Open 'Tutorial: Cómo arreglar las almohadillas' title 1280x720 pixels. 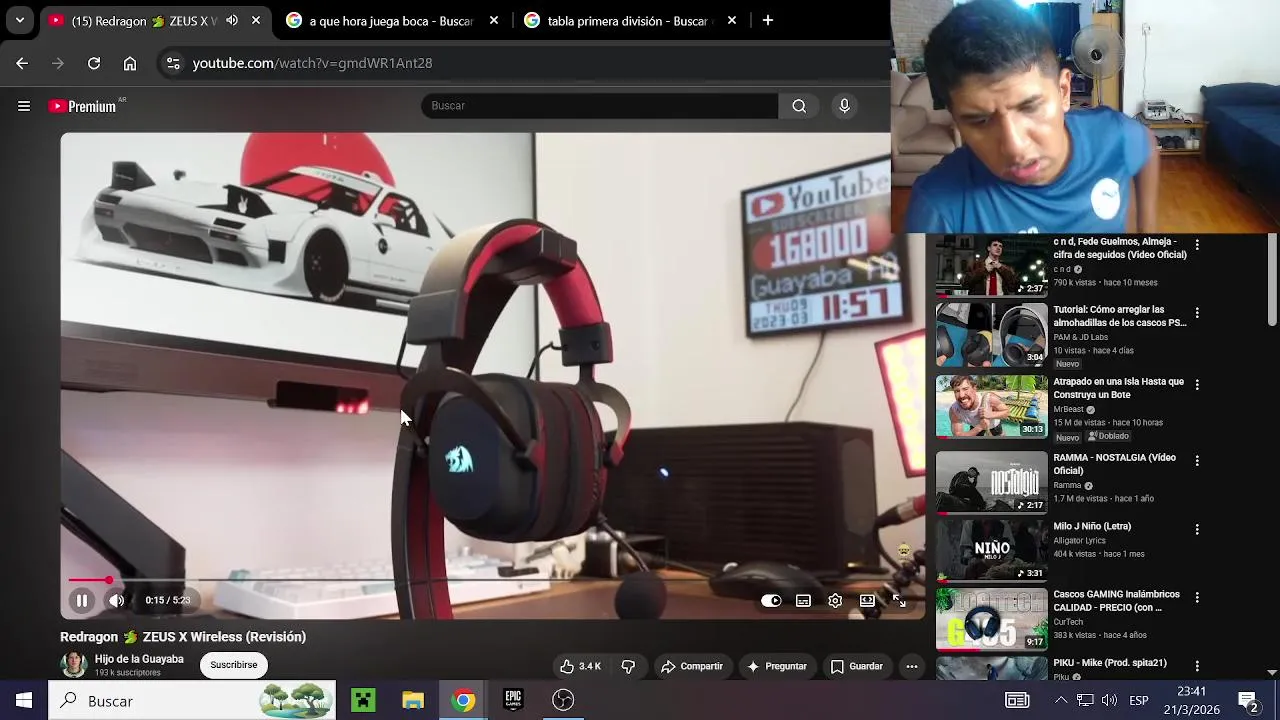[x=1119, y=316]
